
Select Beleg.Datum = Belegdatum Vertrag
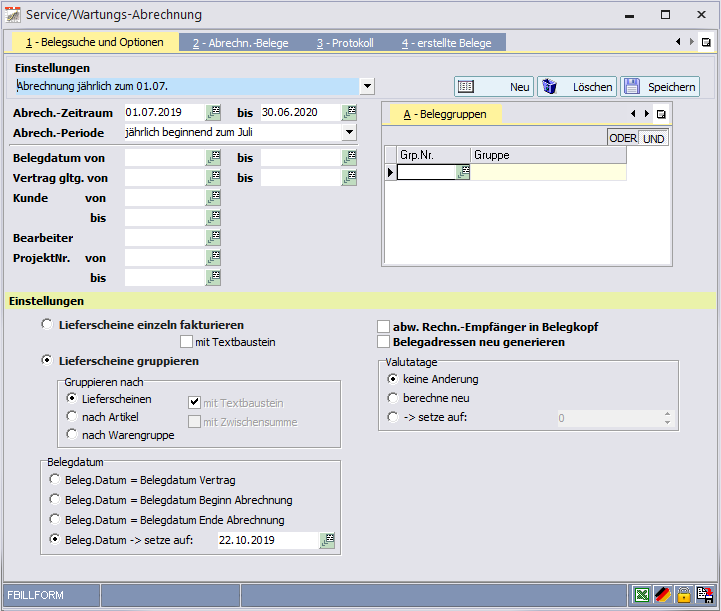point(55,480)
